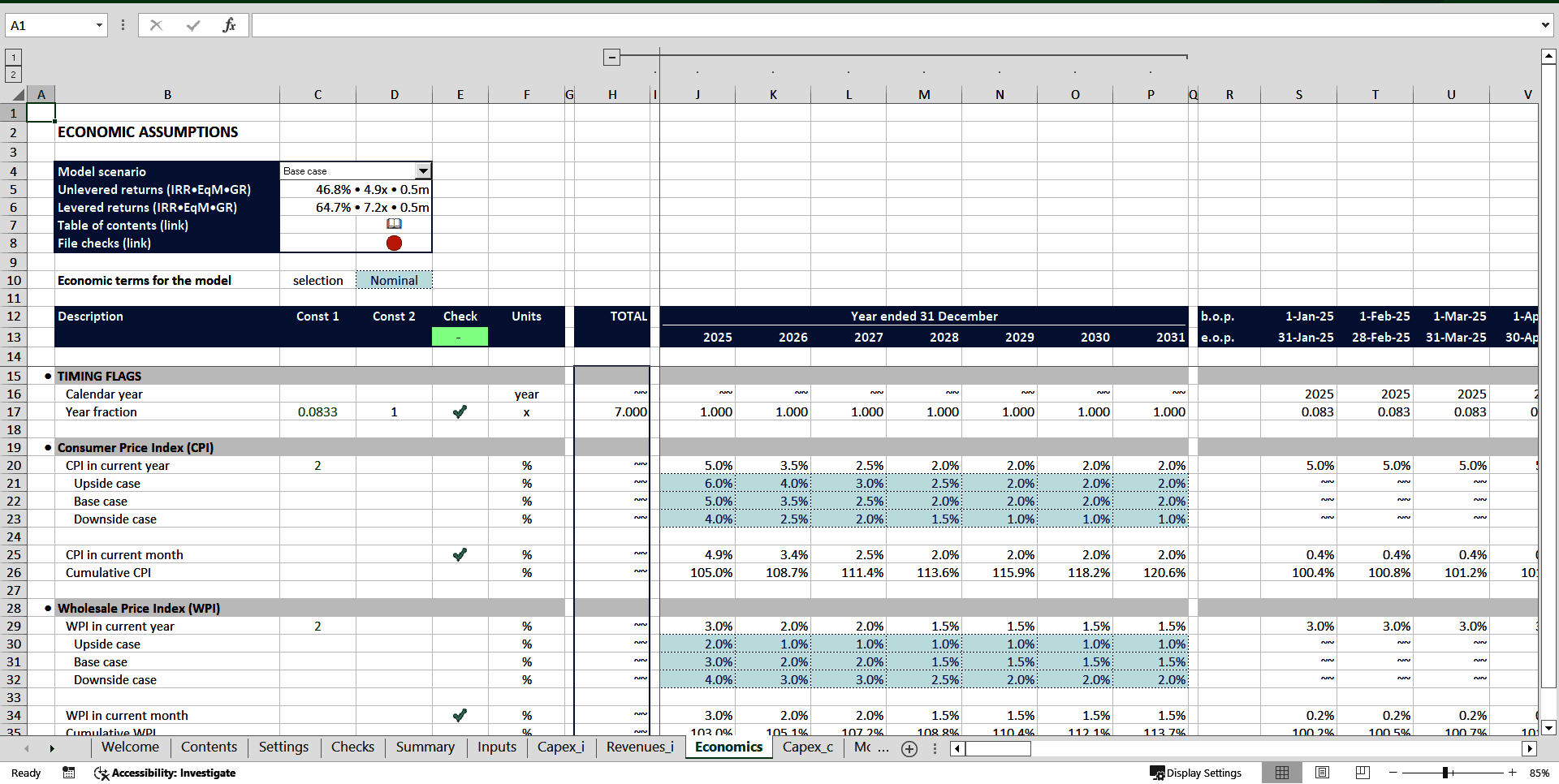Click the next sheet navigation arrow

tap(52, 748)
